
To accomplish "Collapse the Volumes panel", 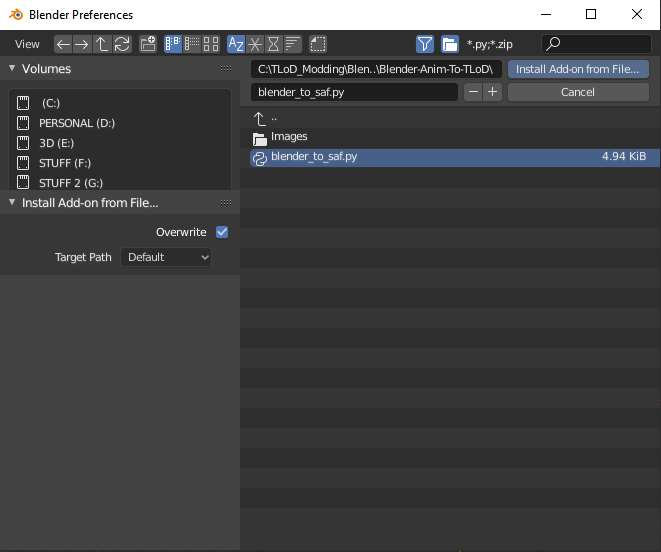I will [12, 68].
